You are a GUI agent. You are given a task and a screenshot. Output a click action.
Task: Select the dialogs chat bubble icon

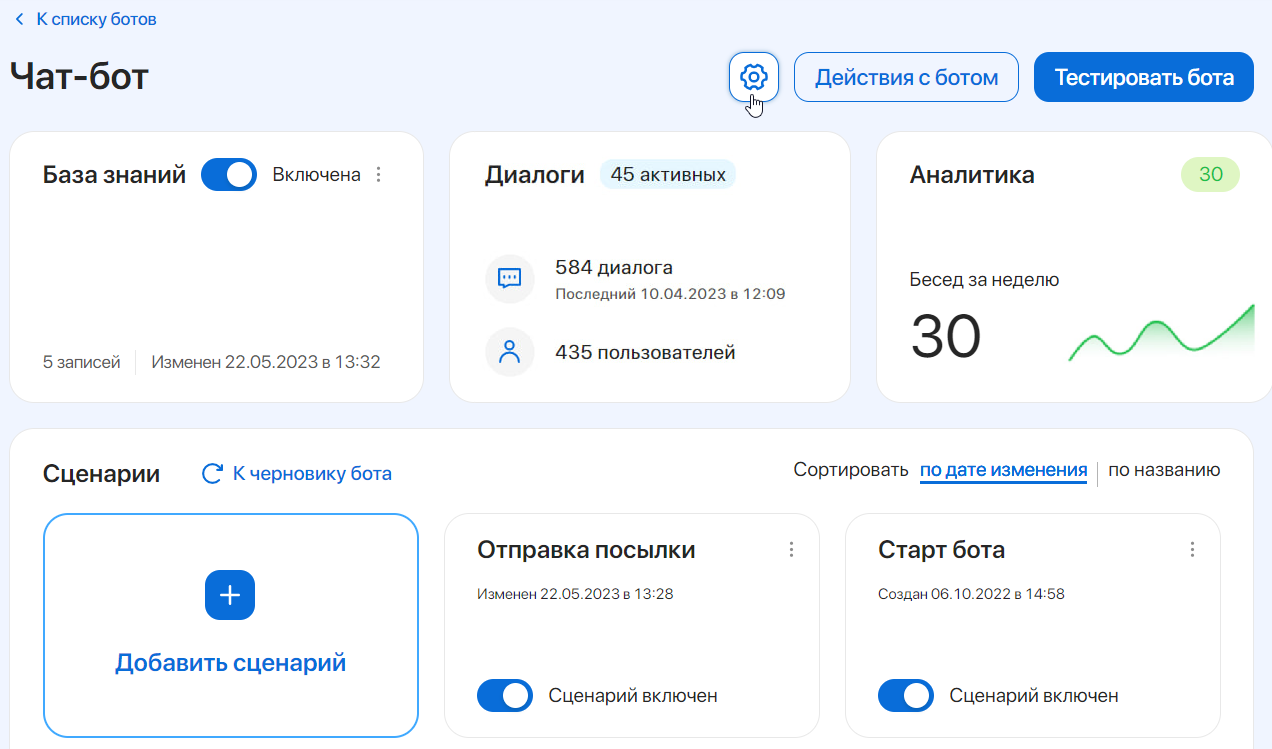tap(510, 279)
